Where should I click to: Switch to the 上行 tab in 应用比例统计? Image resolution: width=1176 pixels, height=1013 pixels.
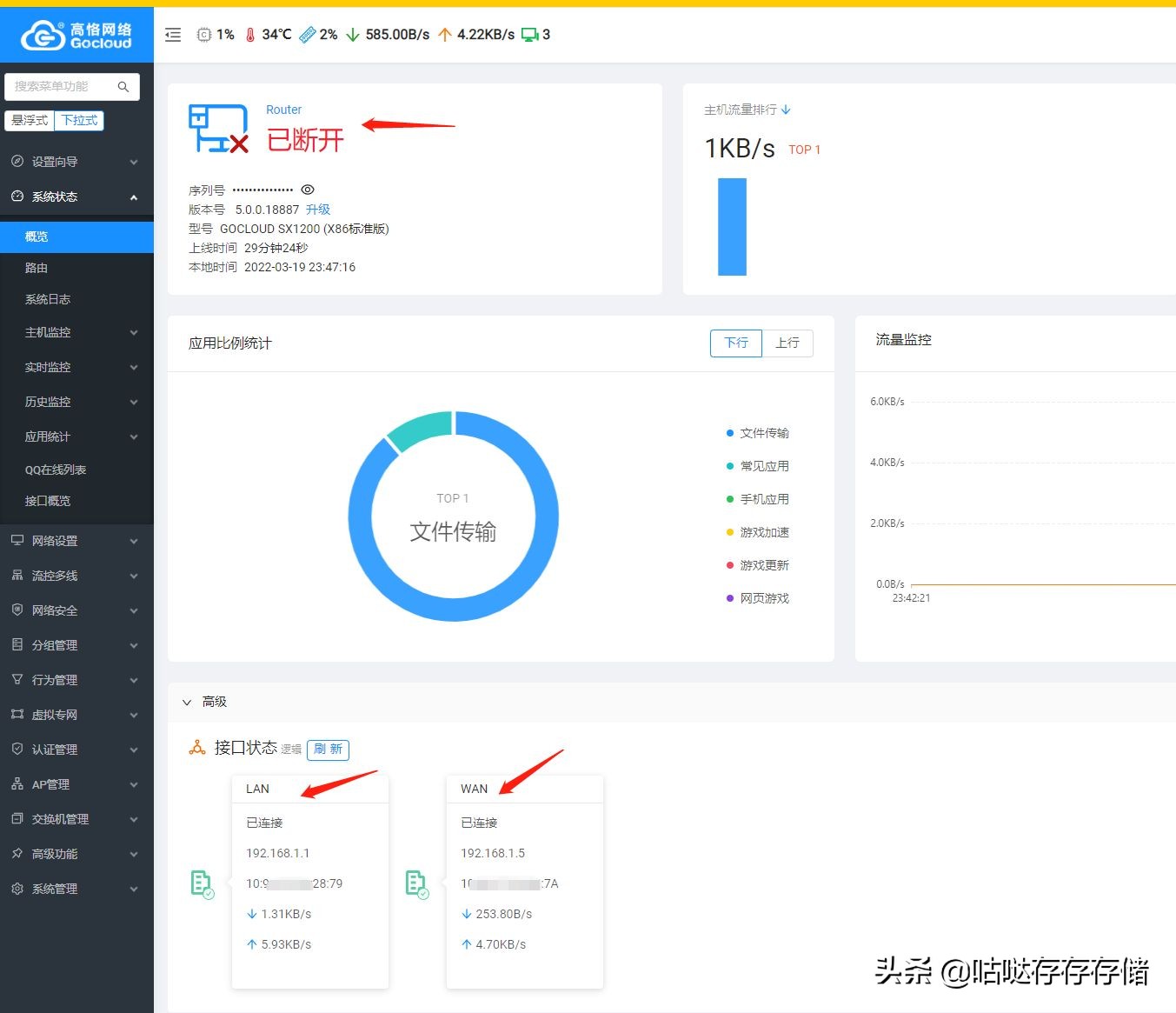(787, 343)
